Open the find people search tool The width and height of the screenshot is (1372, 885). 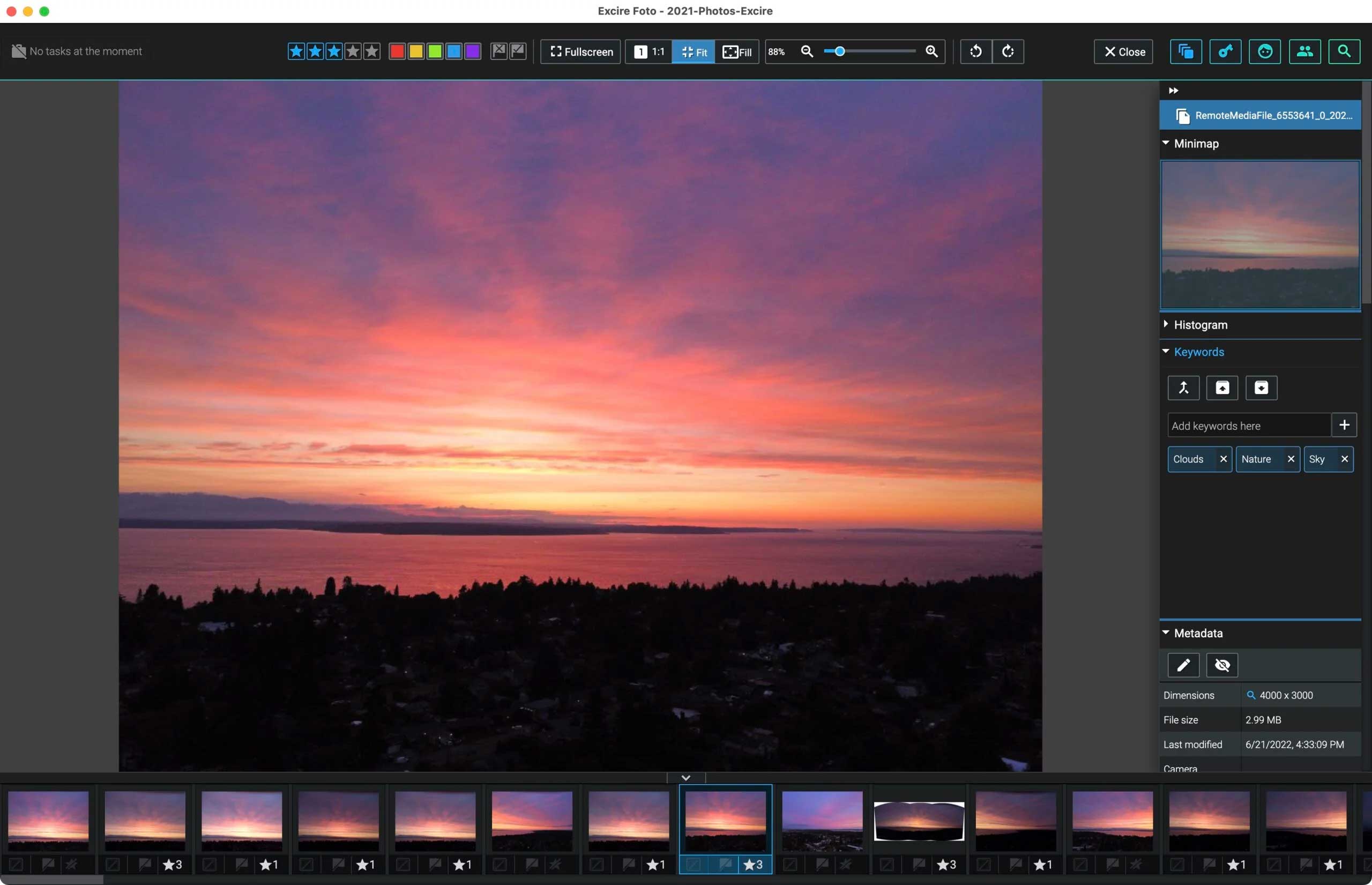[x=1304, y=51]
